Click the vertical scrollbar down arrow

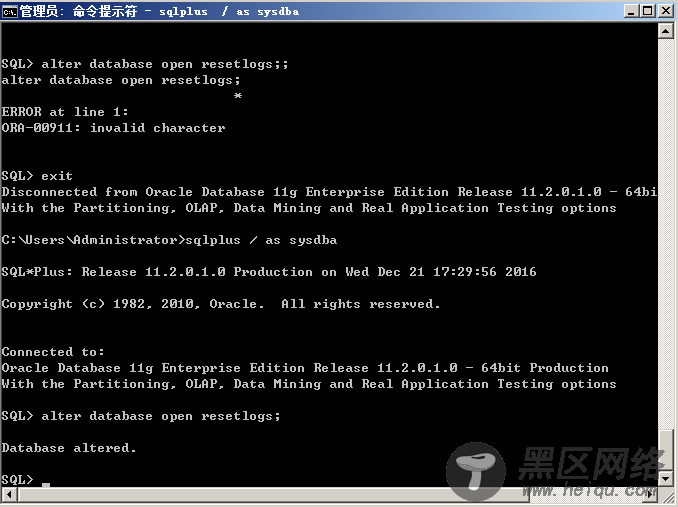(x=665, y=479)
